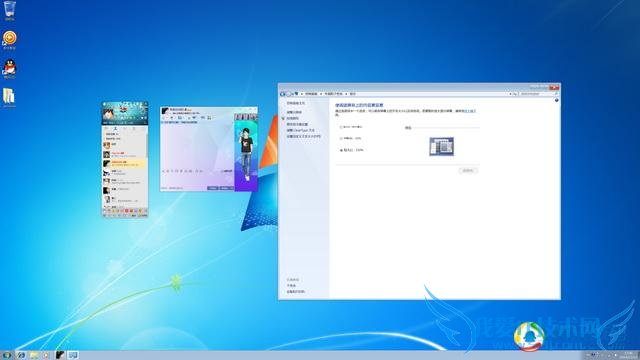The height and width of the screenshot is (360, 640).
Task: Click the Apply button in Display settings
Action: [x=468, y=170]
